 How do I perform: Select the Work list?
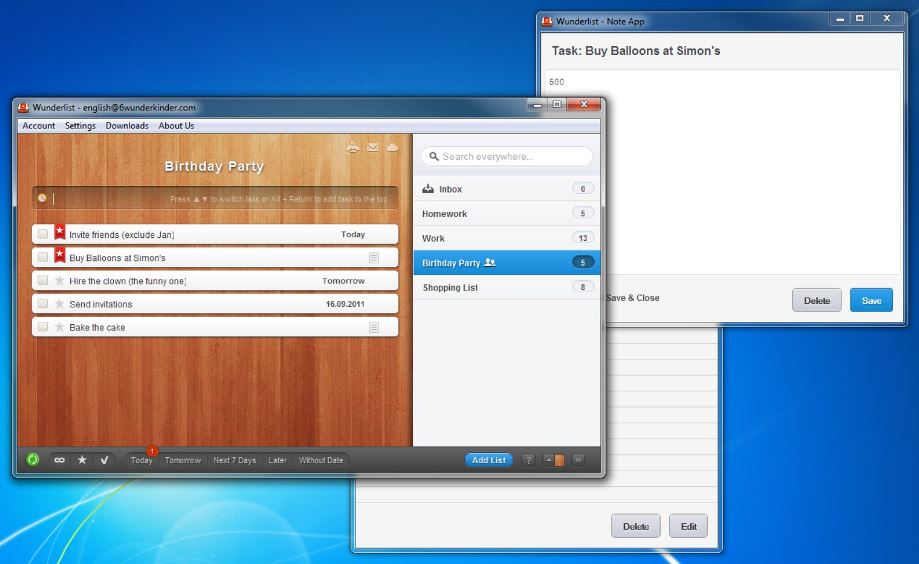pyautogui.click(x=507, y=238)
